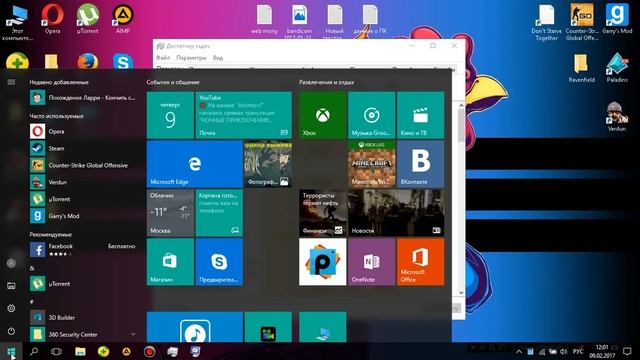Open the Action Center notifications icon

tap(627, 351)
